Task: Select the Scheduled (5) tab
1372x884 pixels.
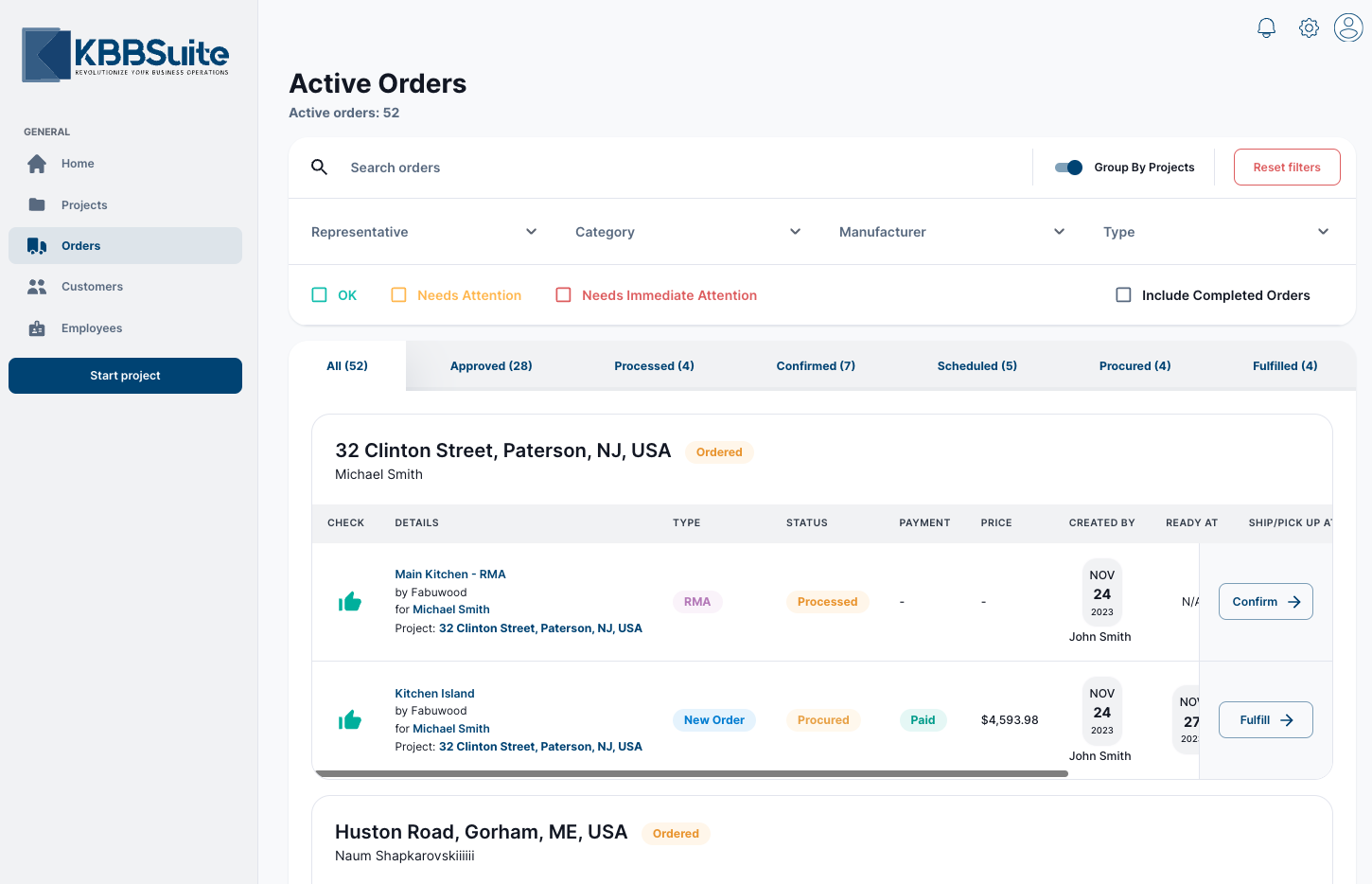Action: [976, 366]
